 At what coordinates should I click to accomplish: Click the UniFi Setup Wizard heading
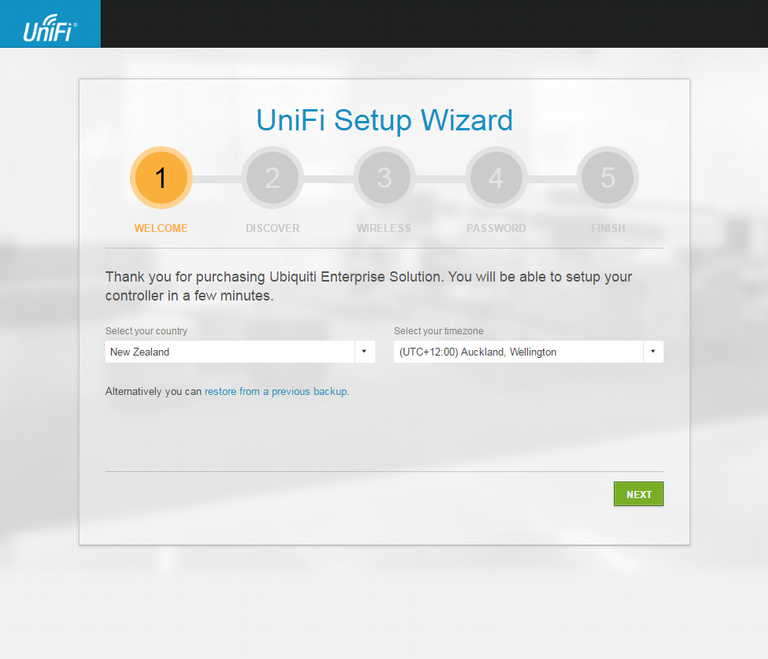(x=384, y=120)
